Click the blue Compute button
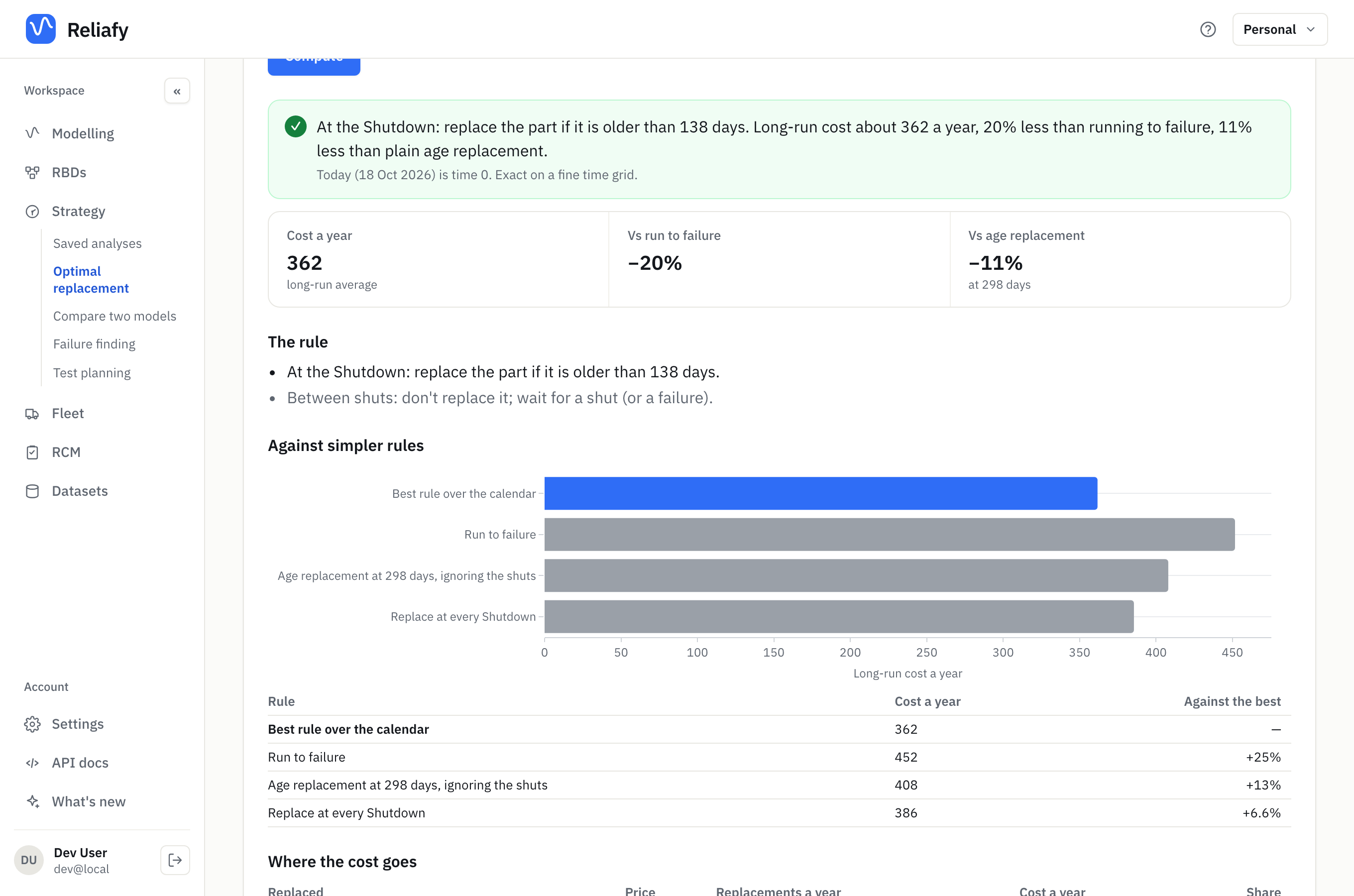Image resolution: width=1354 pixels, height=896 pixels. pos(314,66)
